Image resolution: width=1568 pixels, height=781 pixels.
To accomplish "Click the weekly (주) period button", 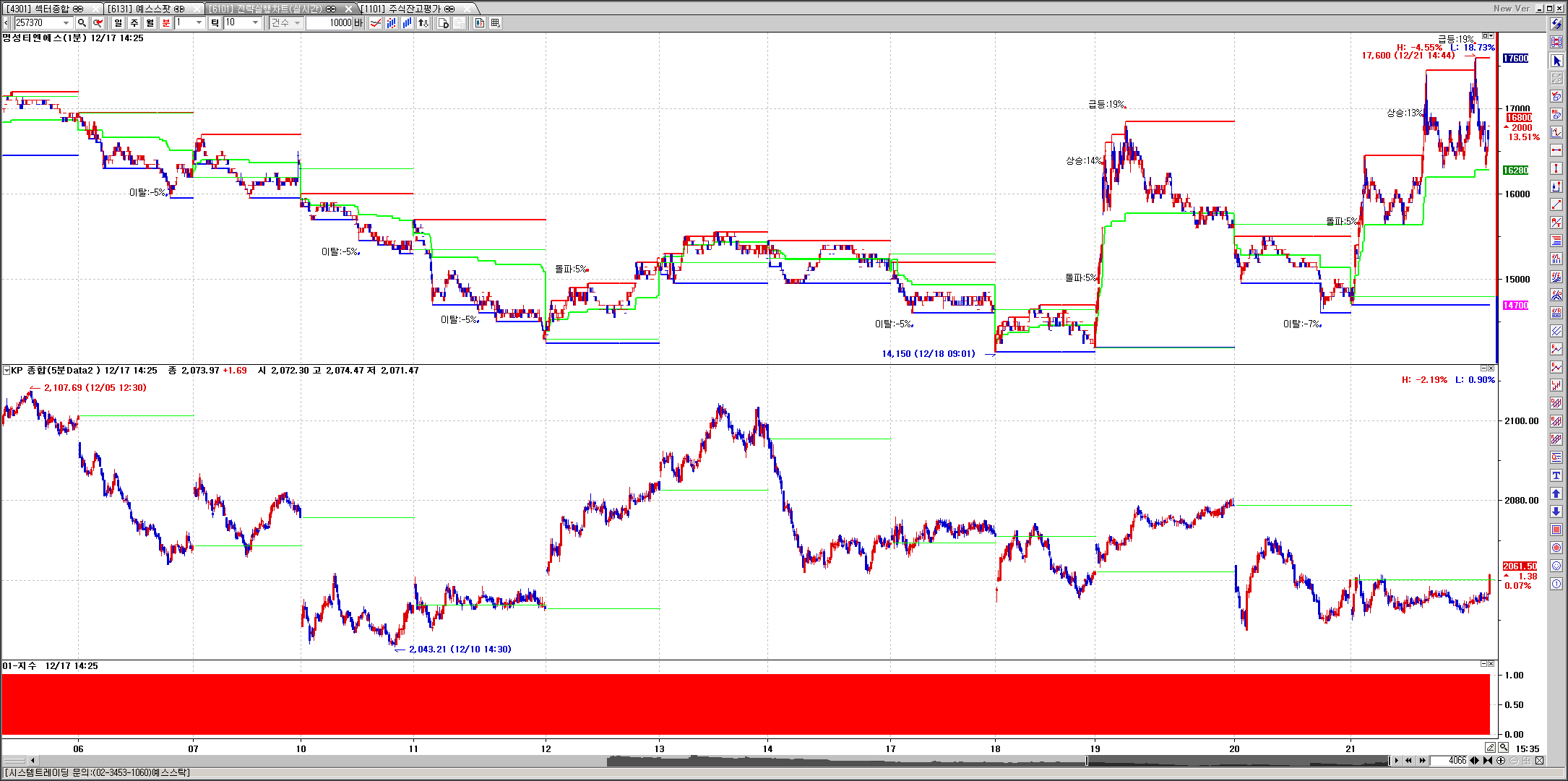I will [x=134, y=23].
